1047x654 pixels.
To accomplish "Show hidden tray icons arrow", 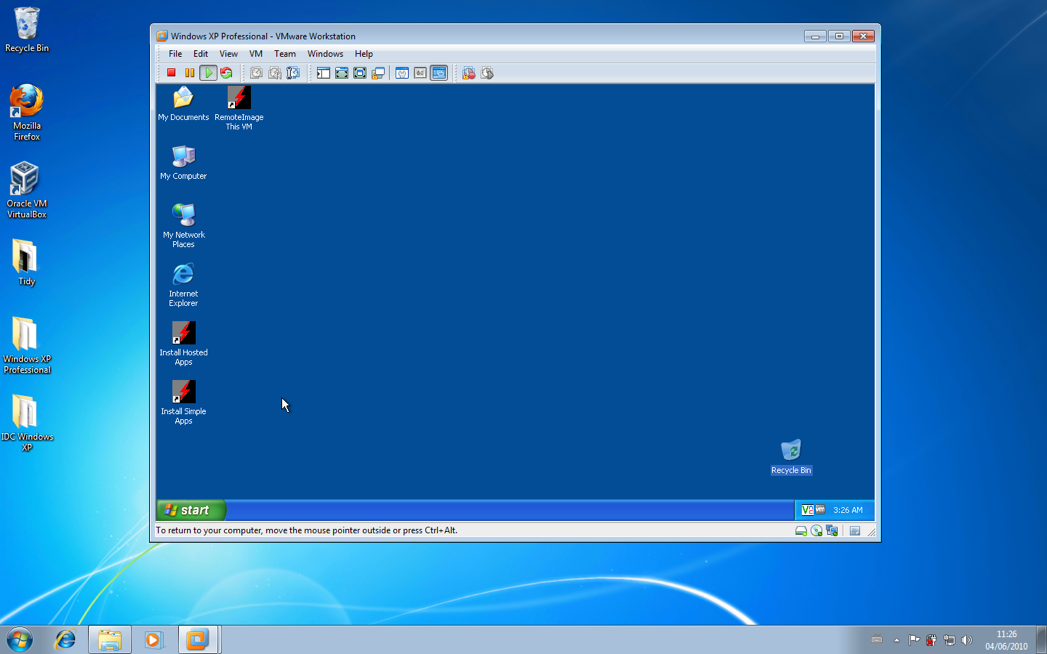I will click(897, 641).
